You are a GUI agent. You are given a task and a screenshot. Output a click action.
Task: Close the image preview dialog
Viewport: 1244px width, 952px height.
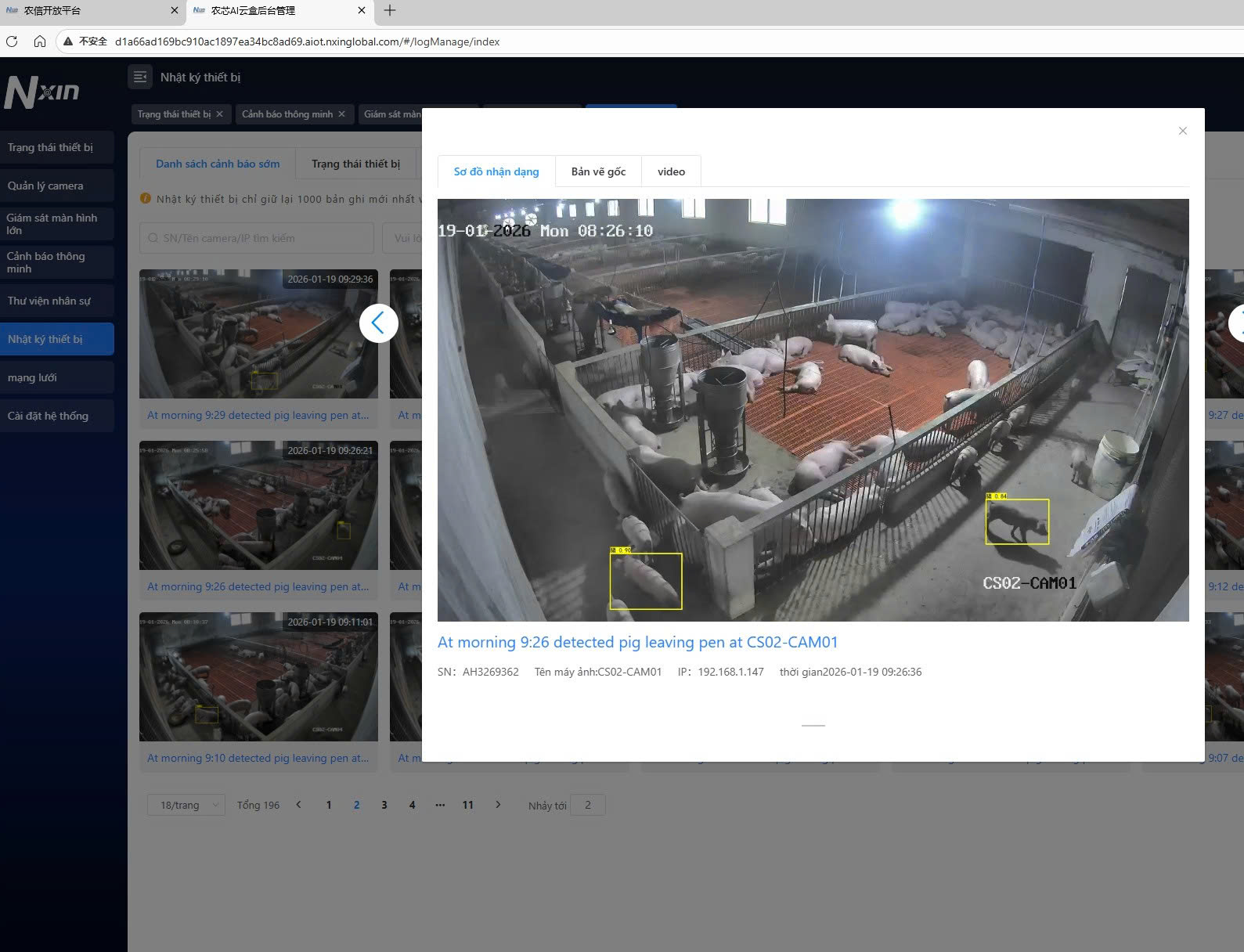(1182, 131)
